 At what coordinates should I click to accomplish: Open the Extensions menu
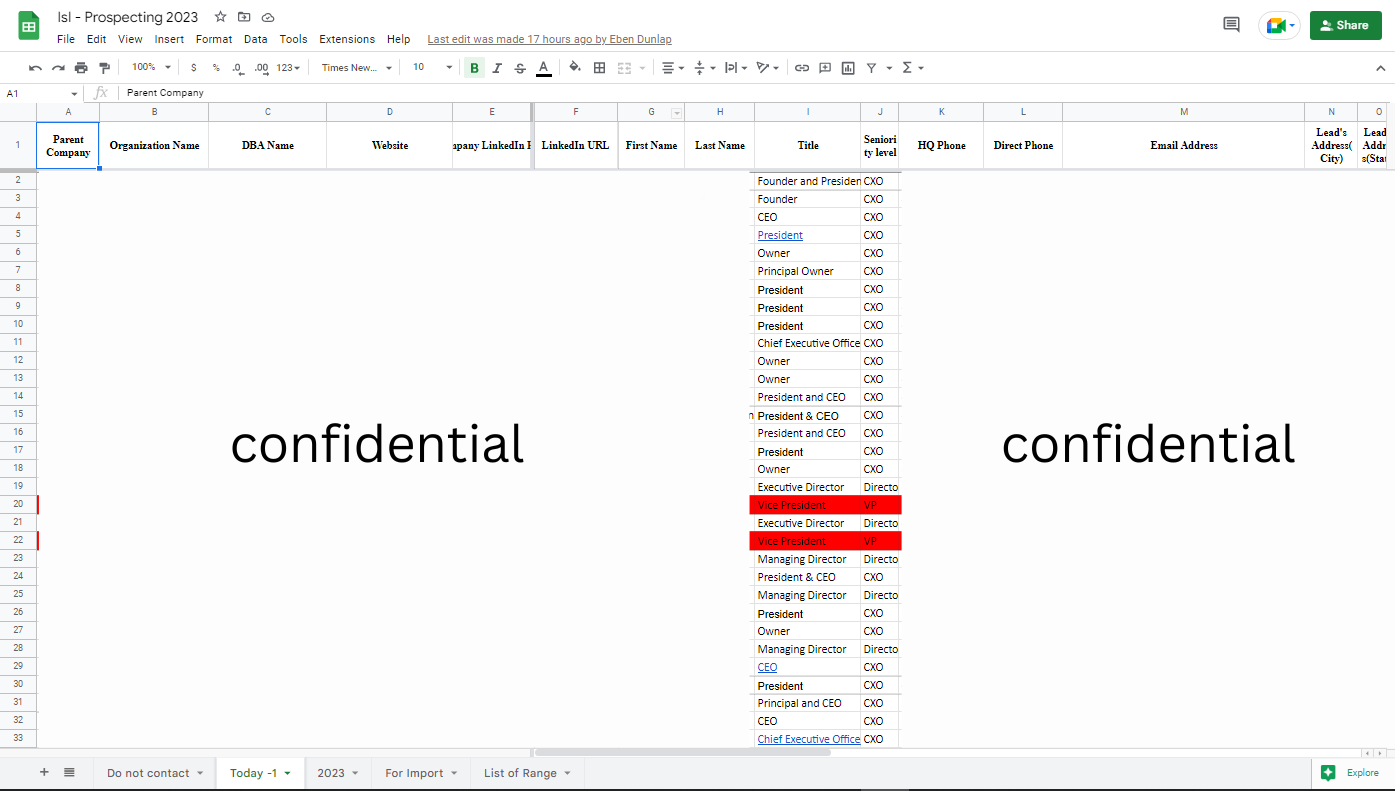[347, 40]
